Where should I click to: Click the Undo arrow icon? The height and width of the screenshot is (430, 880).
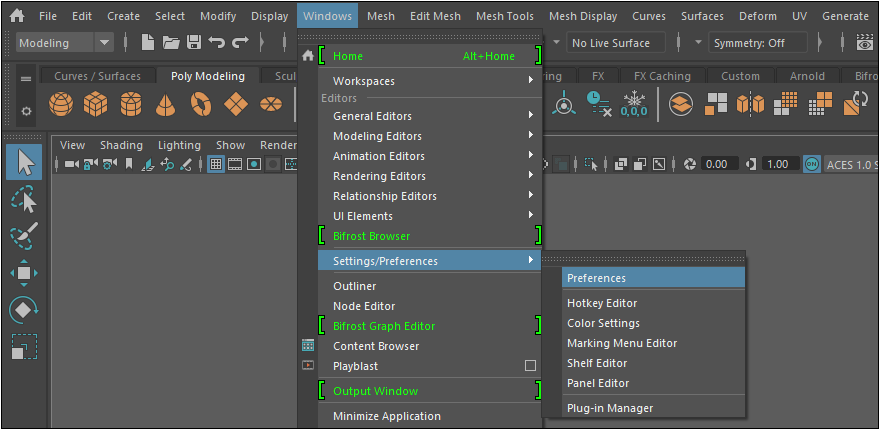pyautogui.click(x=217, y=43)
